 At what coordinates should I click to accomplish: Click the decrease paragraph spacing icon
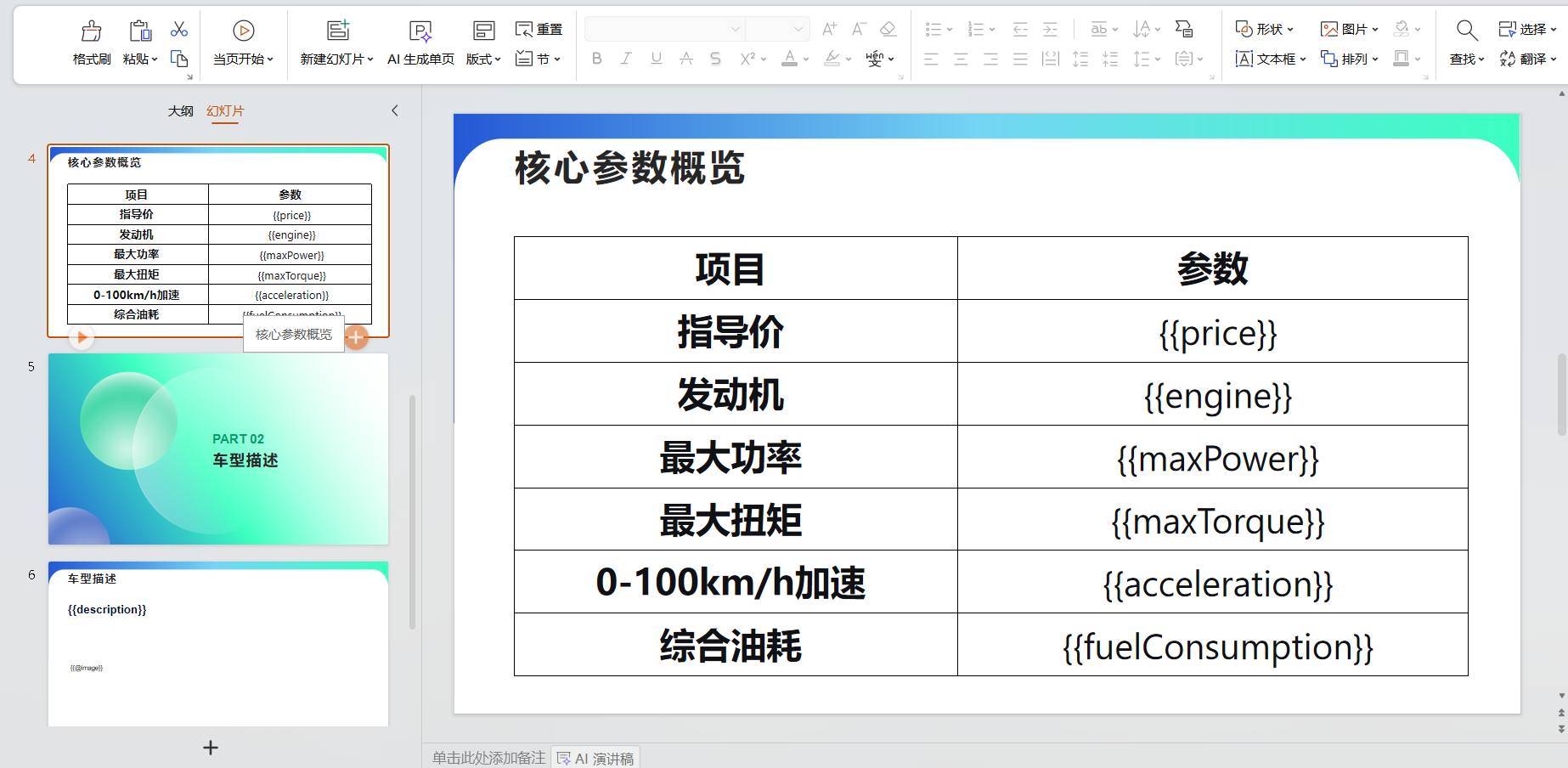click(1110, 59)
